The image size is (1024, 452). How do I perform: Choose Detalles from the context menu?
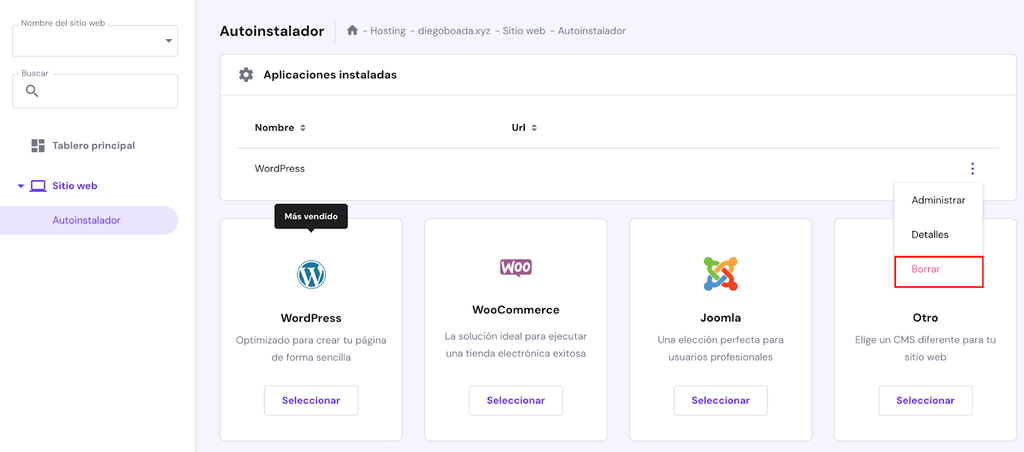pyautogui.click(x=930, y=235)
